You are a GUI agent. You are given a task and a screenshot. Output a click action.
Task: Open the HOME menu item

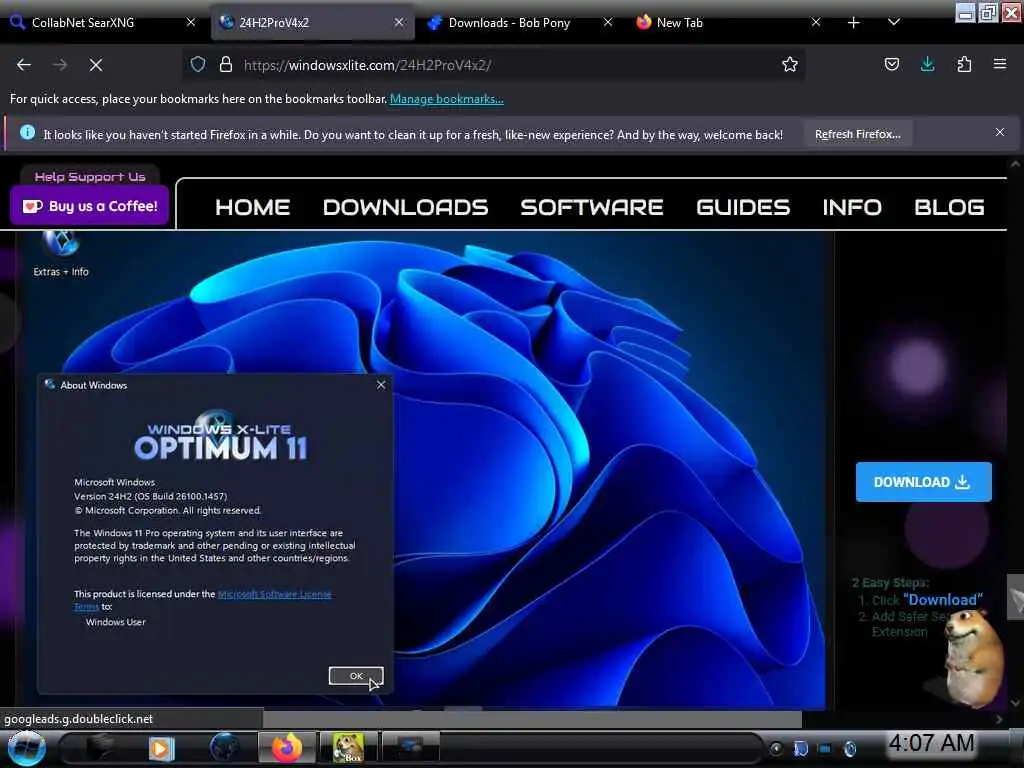(252, 207)
